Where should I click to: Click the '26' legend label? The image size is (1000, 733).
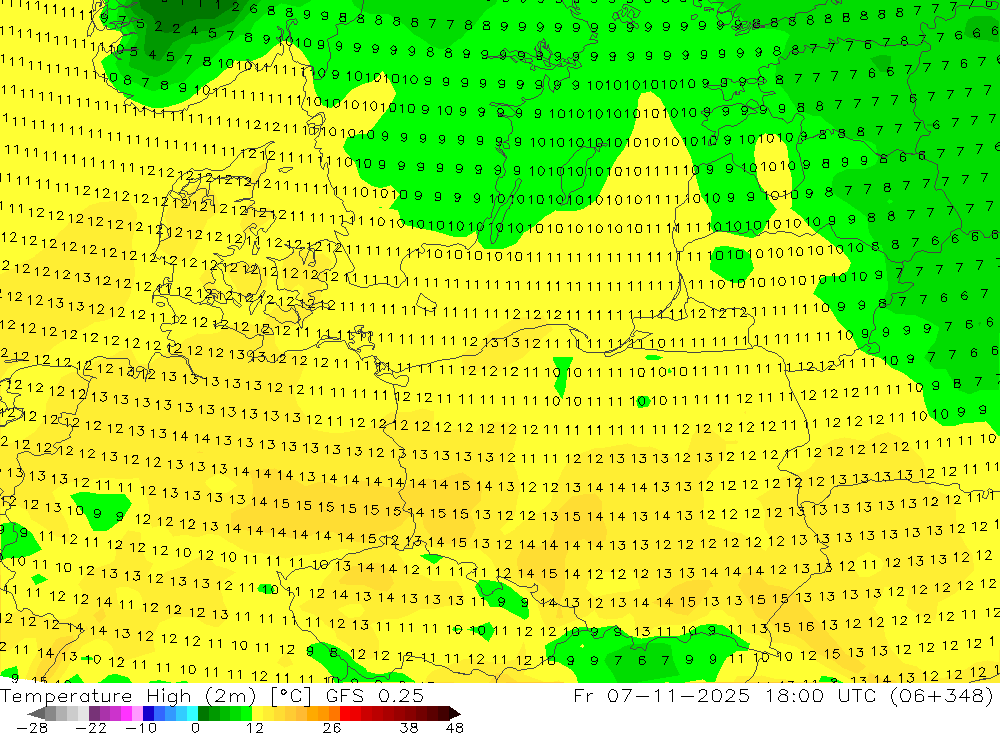(332, 727)
